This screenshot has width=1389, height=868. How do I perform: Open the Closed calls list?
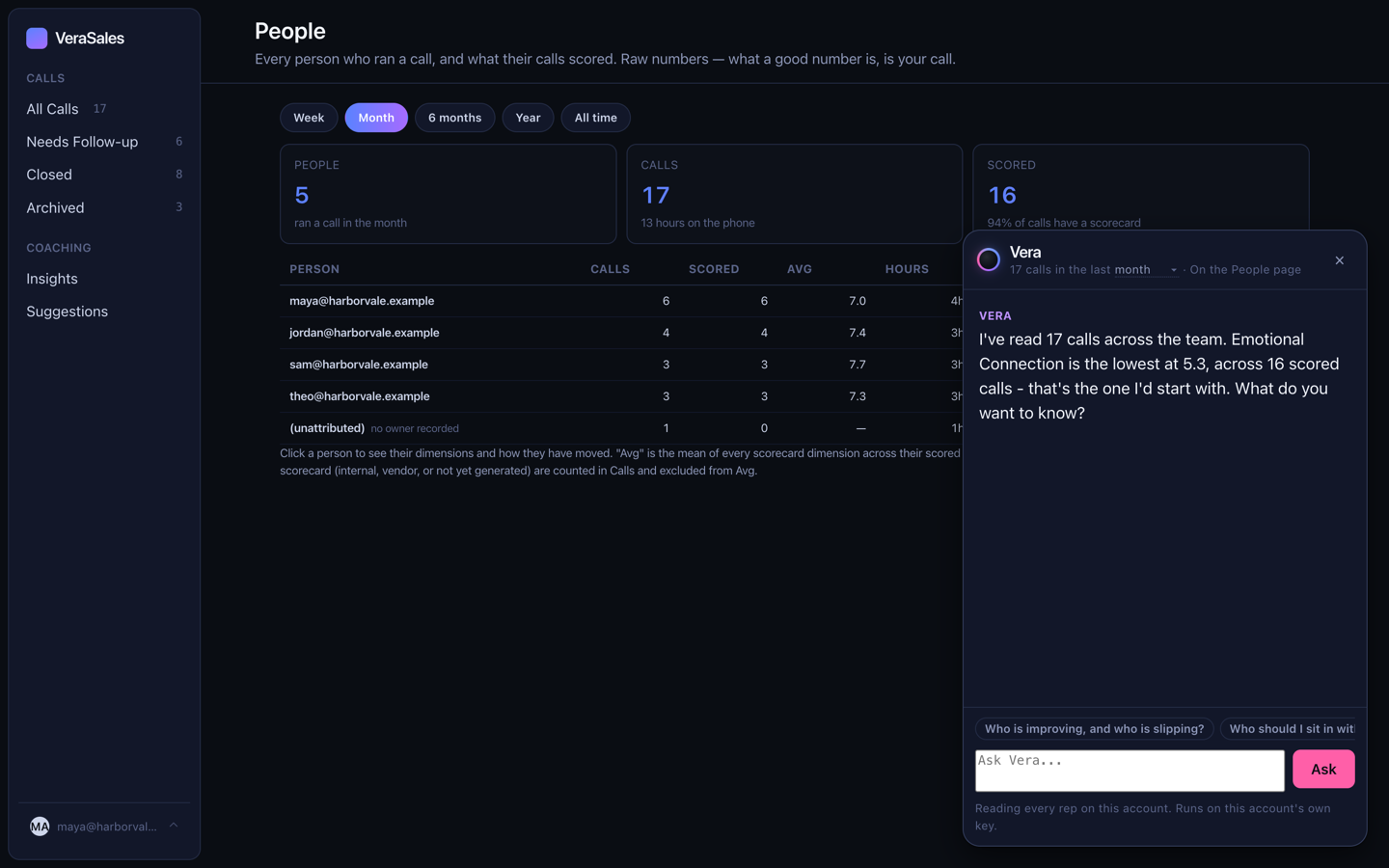(104, 175)
